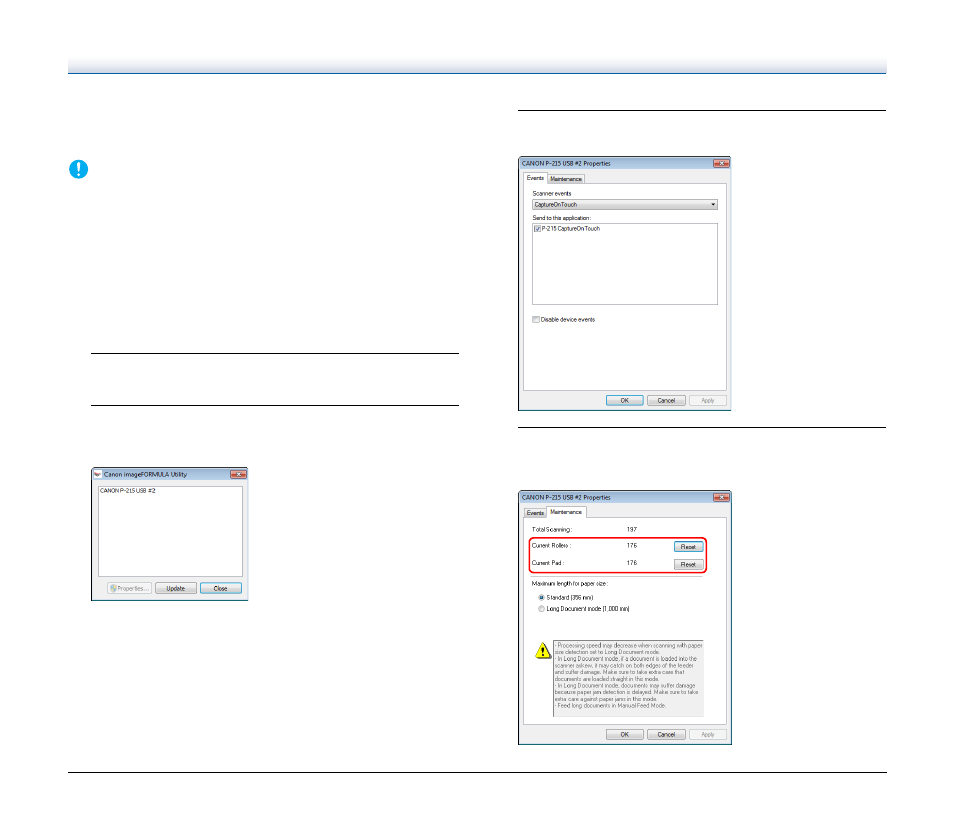The width and height of the screenshot is (954, 818).
Task: Click the shield icon on Properties... button
Action: (113, 589)
